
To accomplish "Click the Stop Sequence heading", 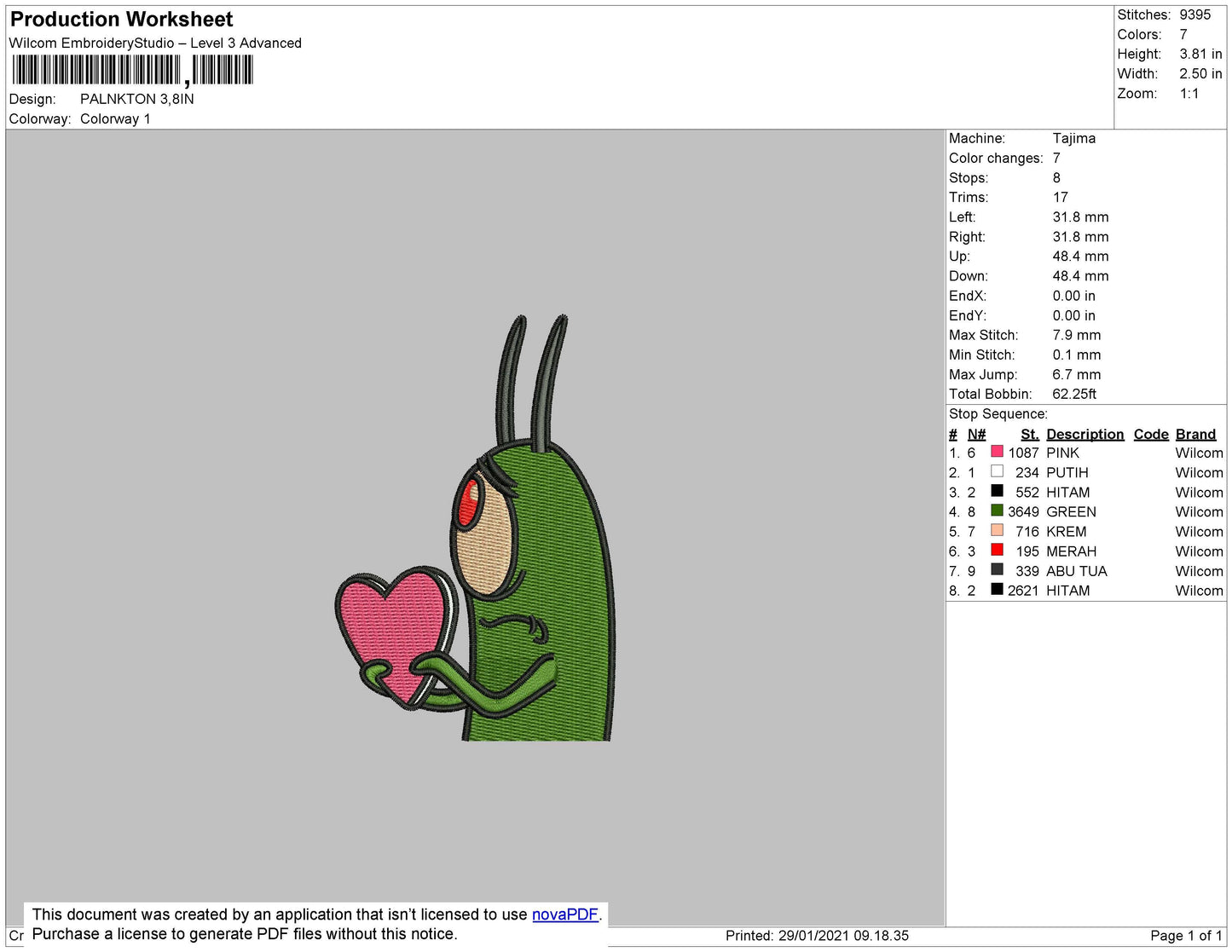I will (998, 414).
